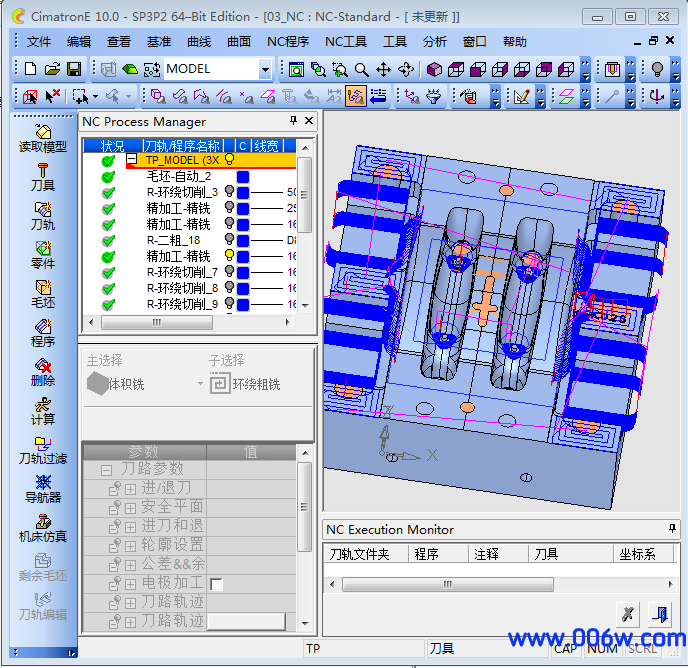Pin the NC Process Manager panel
The height and width of the screenshot is (668, 688).
pos(293,120)
